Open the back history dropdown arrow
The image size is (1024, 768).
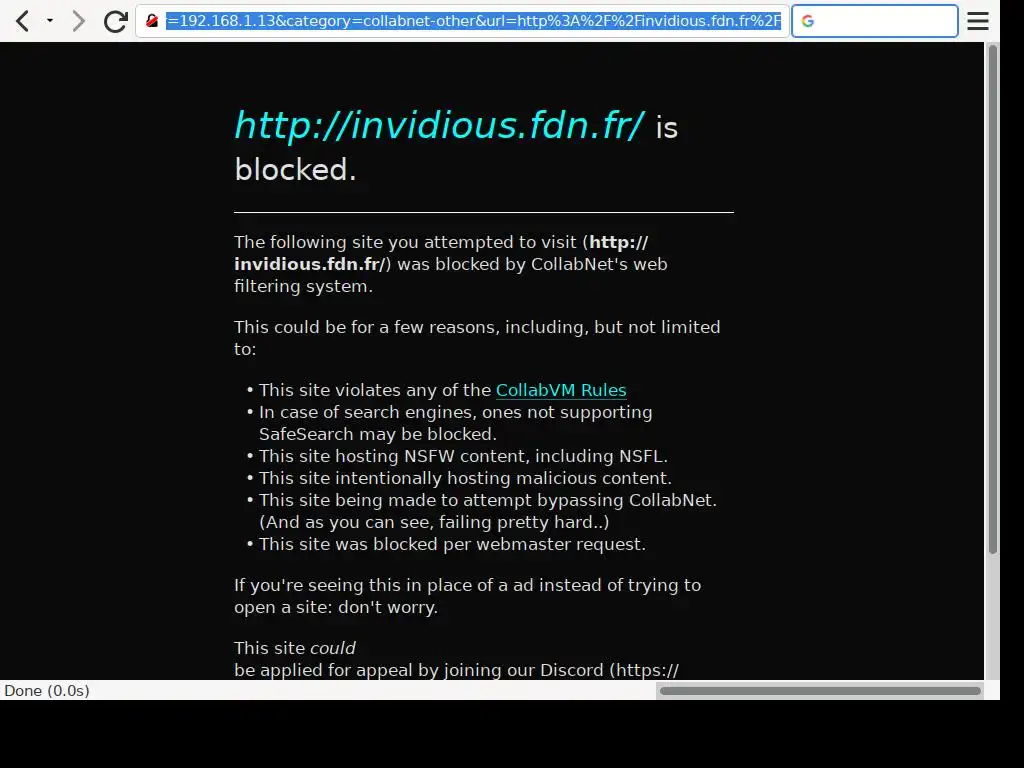click(50, 21)
